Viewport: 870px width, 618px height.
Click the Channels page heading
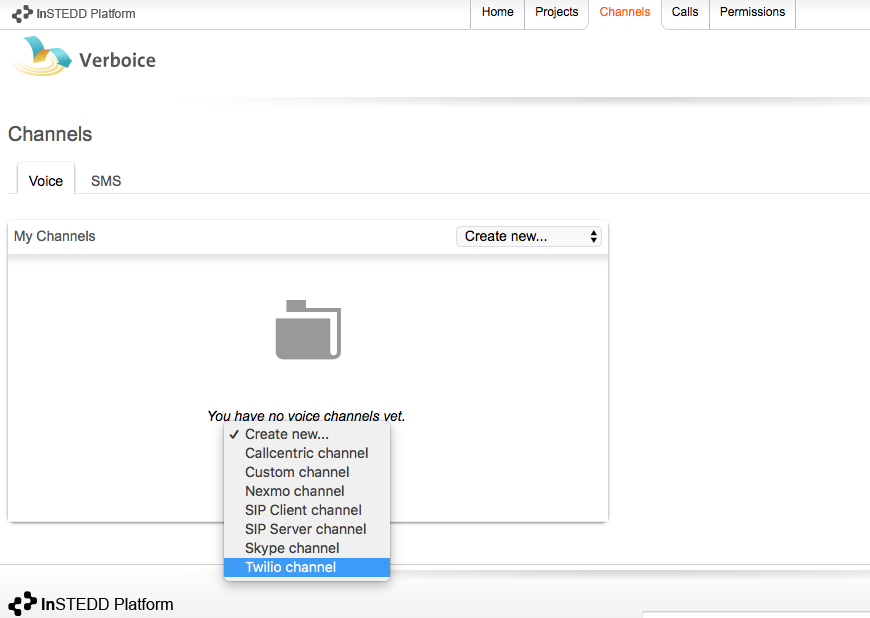[50, 134]
